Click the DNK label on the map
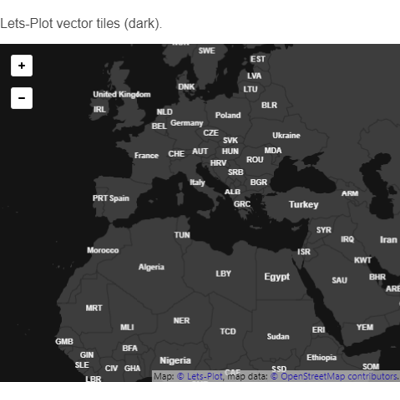This screenshot has width=400, height=400. click(x=186, y=87)
